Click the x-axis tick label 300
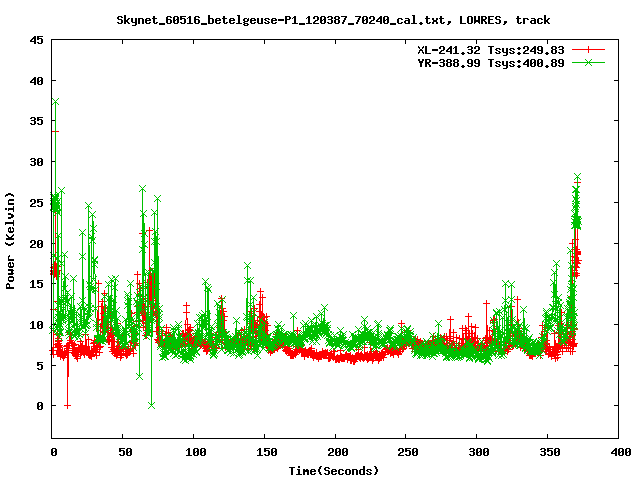The width and height of the screenshot is (640, 480). [x=479, y=452]
